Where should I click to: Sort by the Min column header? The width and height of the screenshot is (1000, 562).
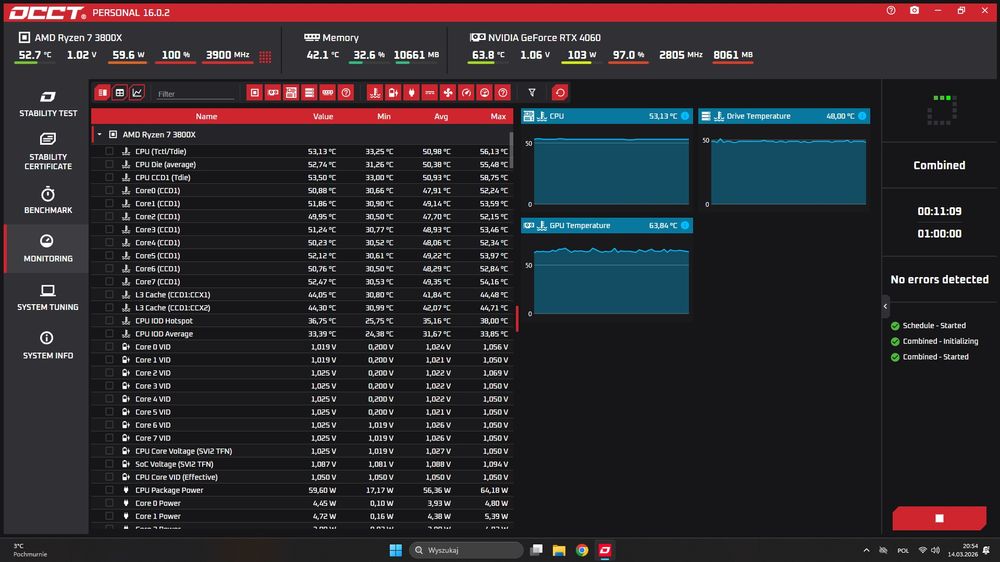(x=383, y=116)
